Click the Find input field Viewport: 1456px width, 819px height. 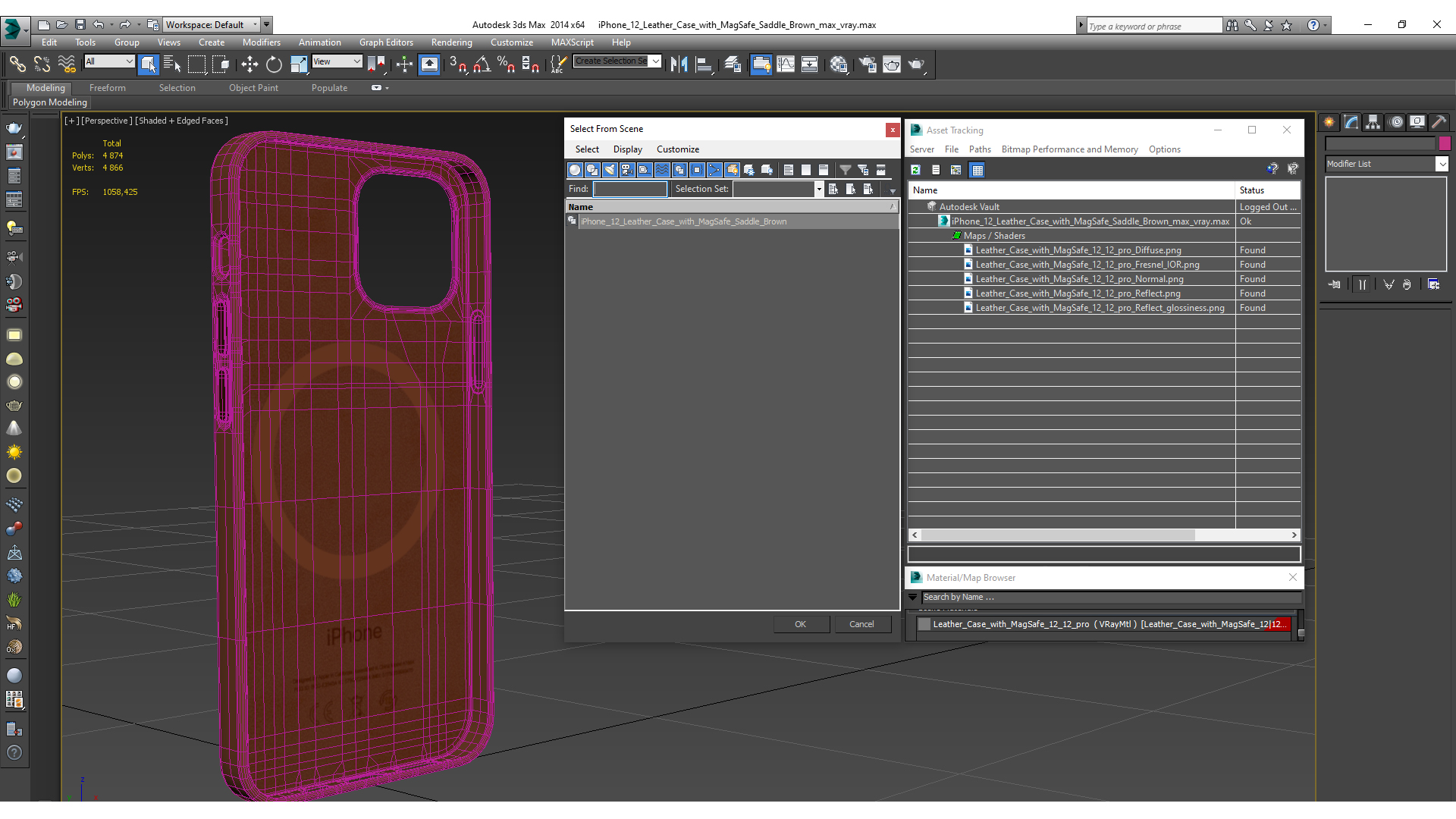[x=629, y=189]
